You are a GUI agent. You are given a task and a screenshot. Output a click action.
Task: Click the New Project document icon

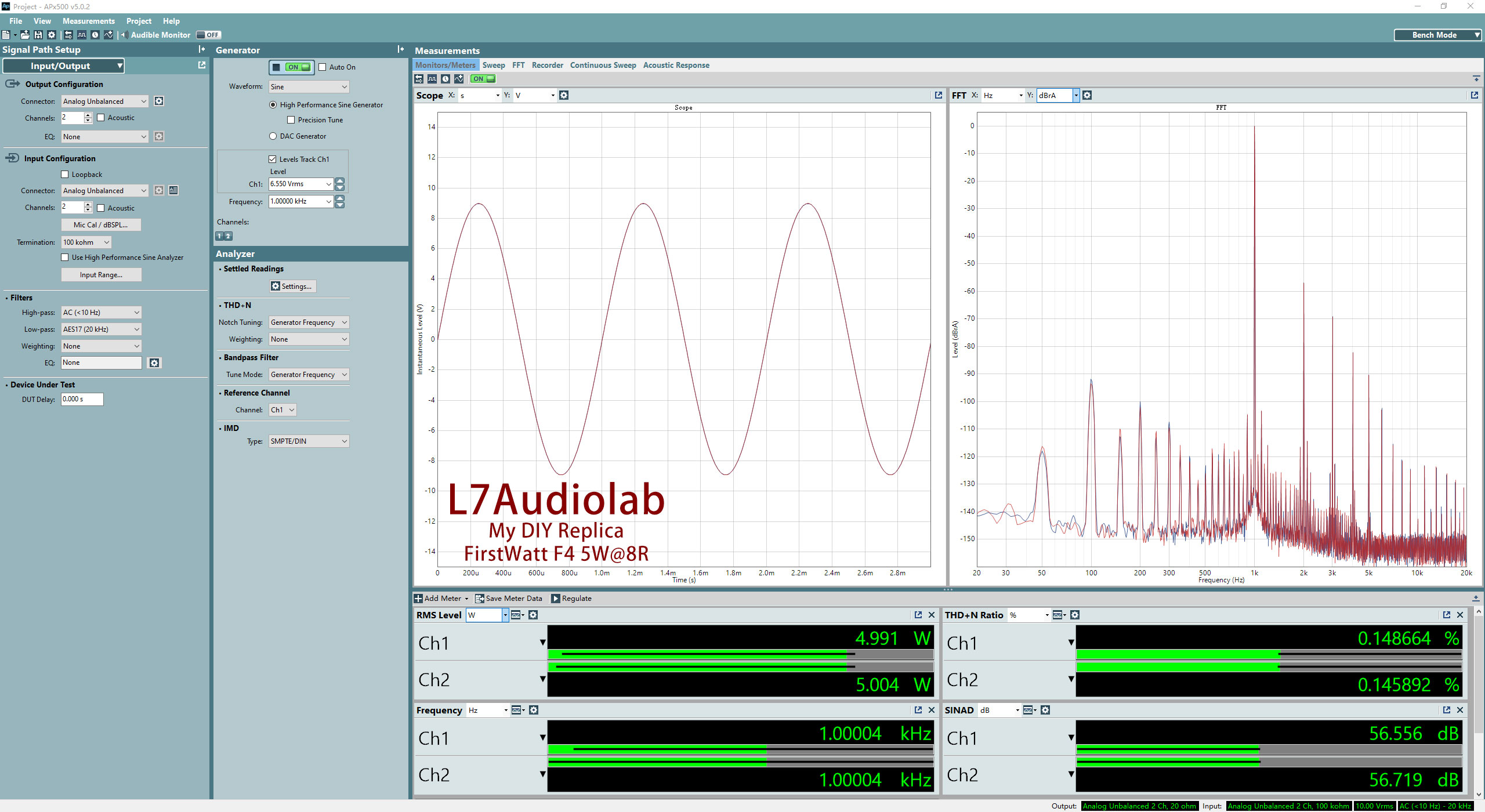click(6, 35)
